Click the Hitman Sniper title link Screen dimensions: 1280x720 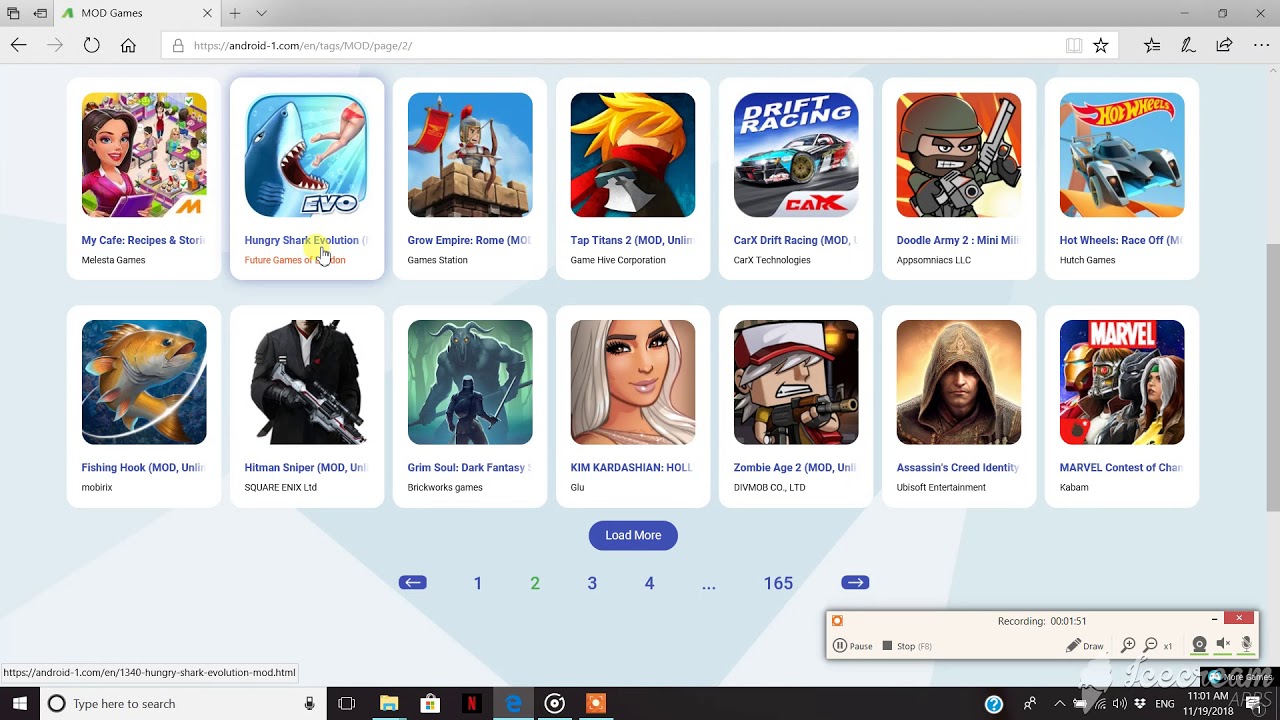tap(307, 467)
